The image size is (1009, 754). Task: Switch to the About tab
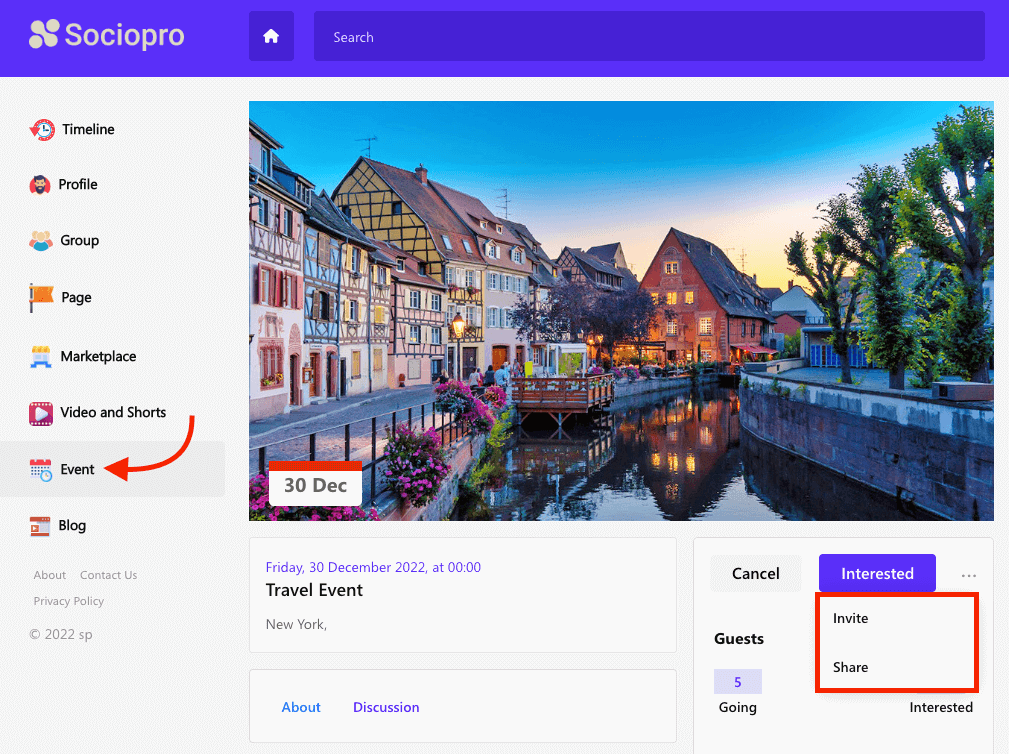(x=301, y=707)
